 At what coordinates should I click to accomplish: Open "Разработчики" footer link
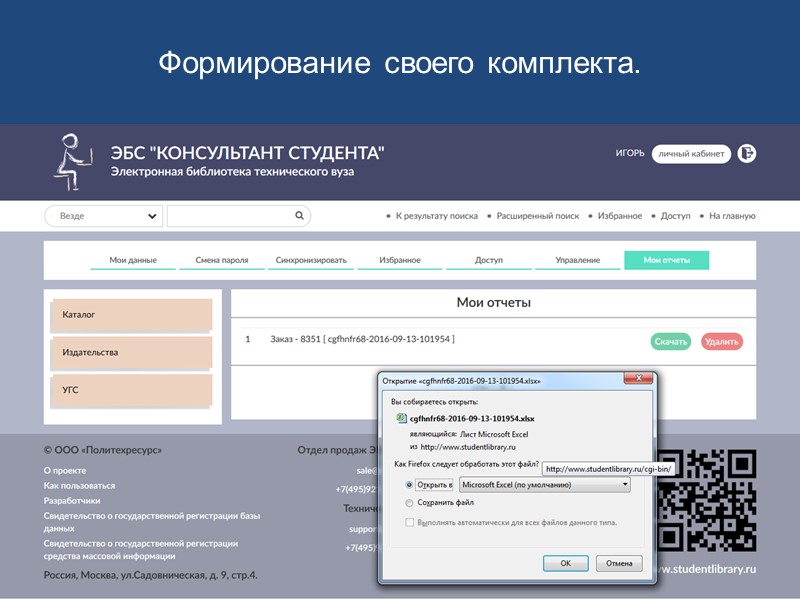(x=72, y=501)
